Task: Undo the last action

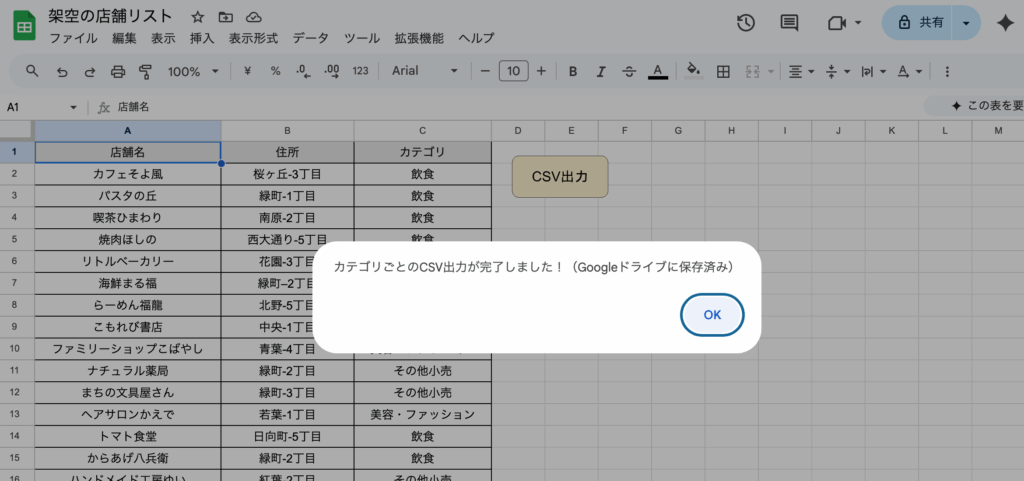Action: [62, 72]
